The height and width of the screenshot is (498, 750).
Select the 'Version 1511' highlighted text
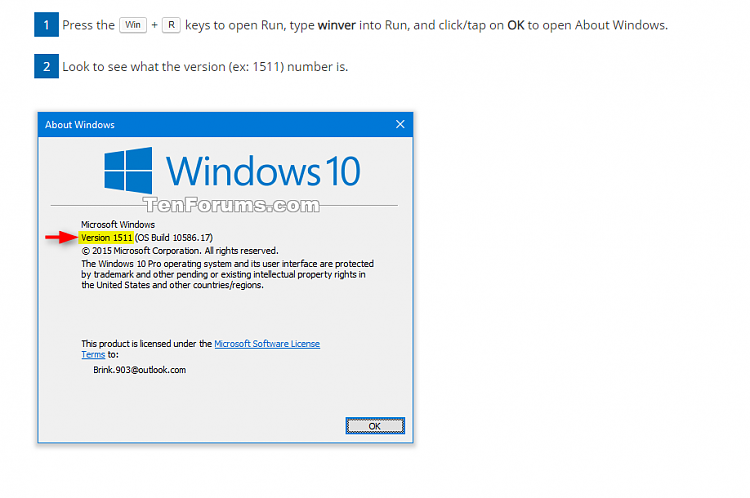[x=107, y=237]
